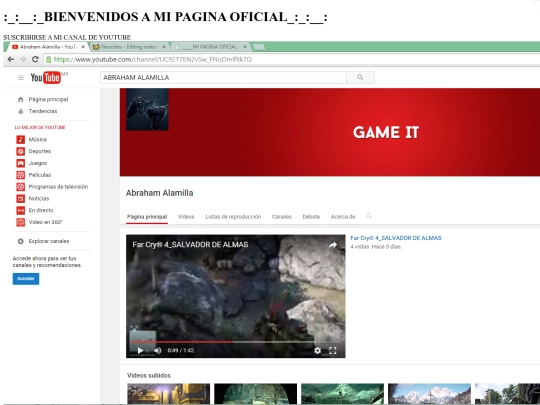Click the channel search magnifier icon
The width and height of the screenshot is (540, 405).
[369, 216]
